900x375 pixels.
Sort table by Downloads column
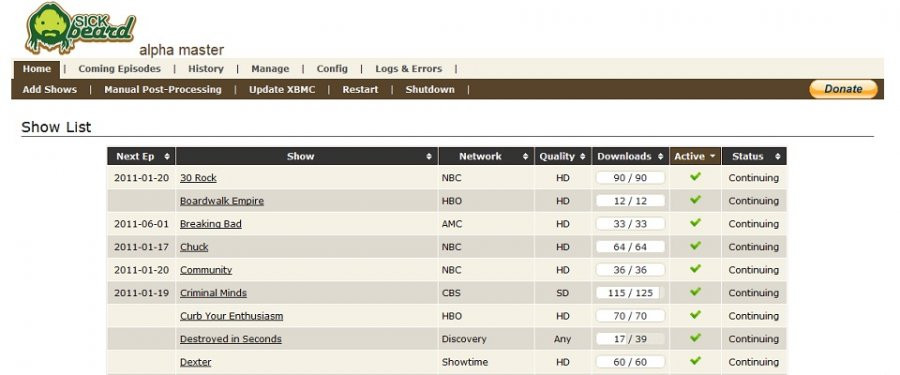click(630, 156)
